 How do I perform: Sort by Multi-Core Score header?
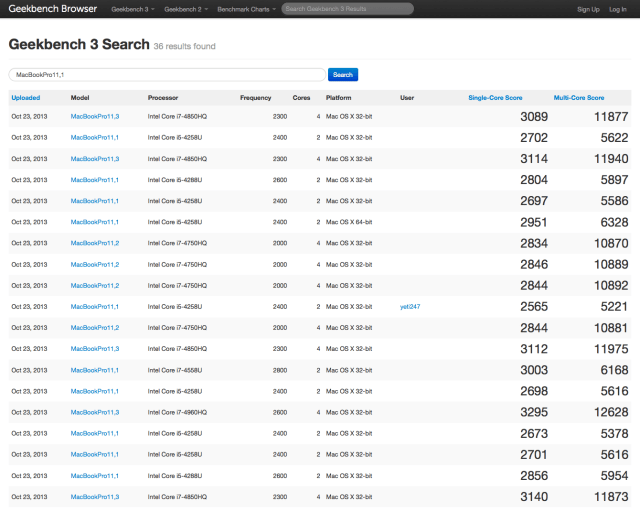579,98
